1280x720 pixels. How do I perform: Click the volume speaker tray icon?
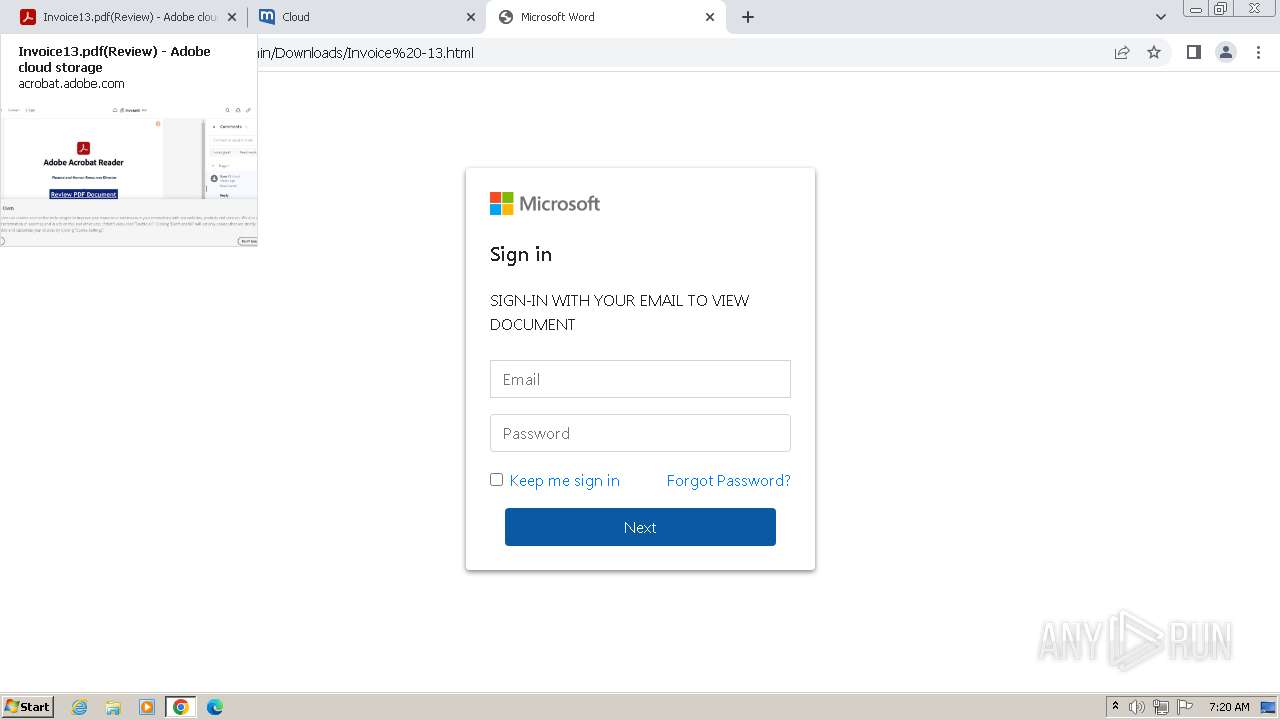(x=1137, y=707)
